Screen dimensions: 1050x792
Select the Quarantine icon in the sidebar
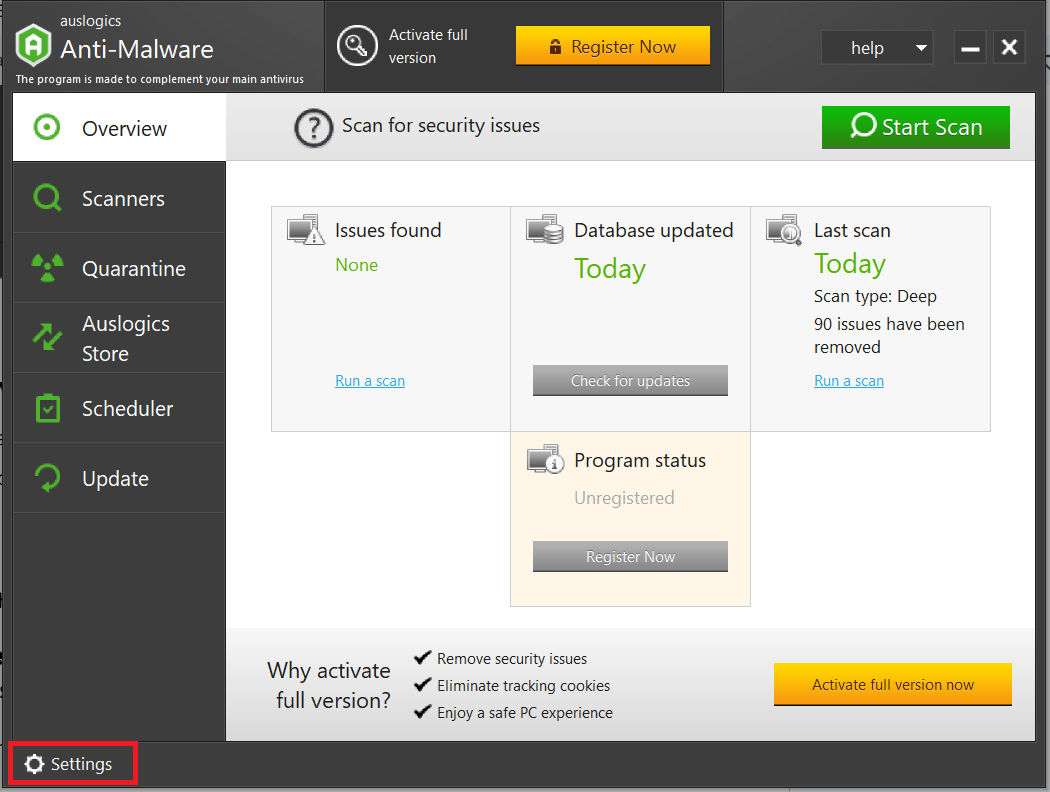coord(47,267)
